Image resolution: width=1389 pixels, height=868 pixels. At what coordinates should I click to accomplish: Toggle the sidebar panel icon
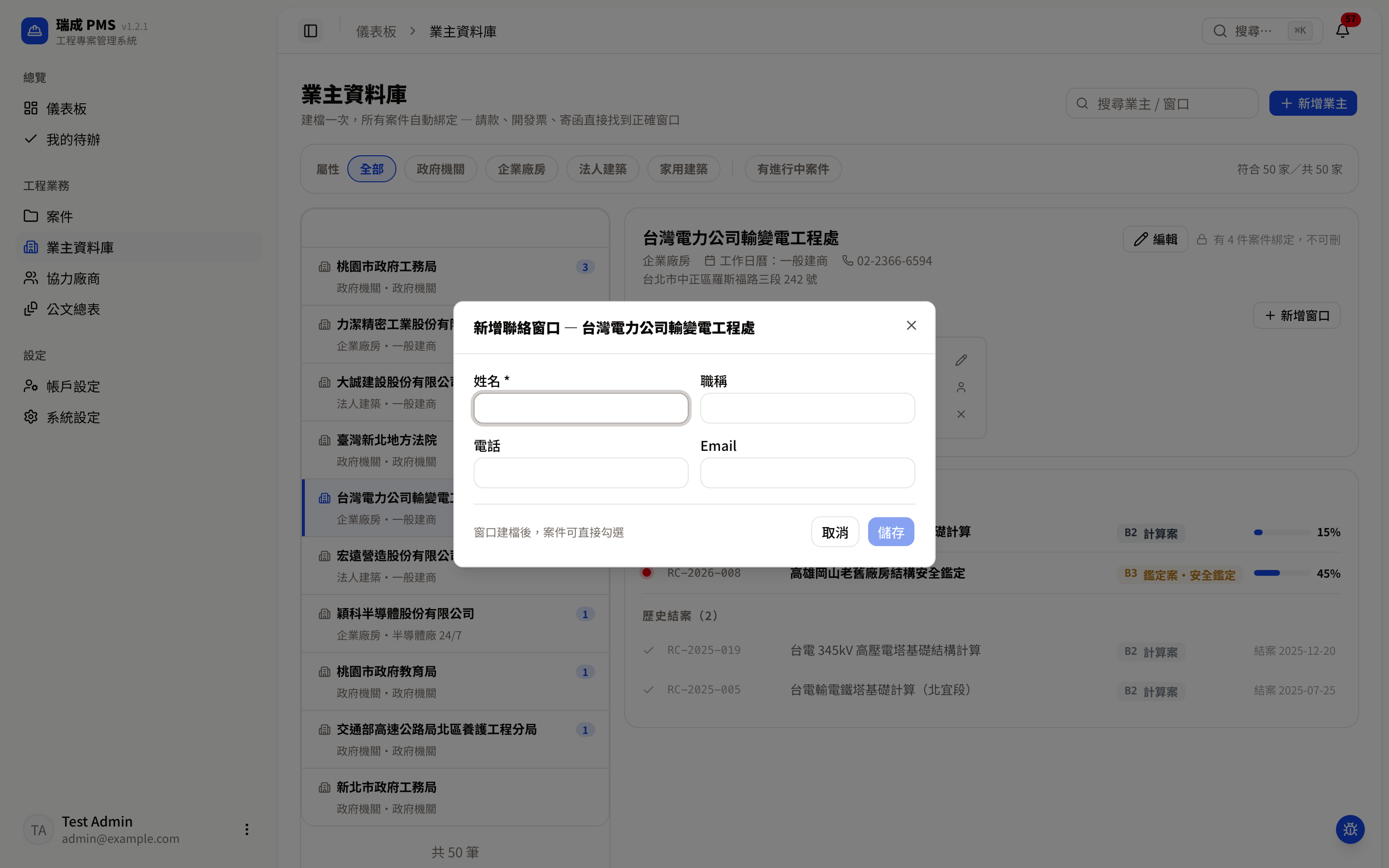tap(311, 31)
